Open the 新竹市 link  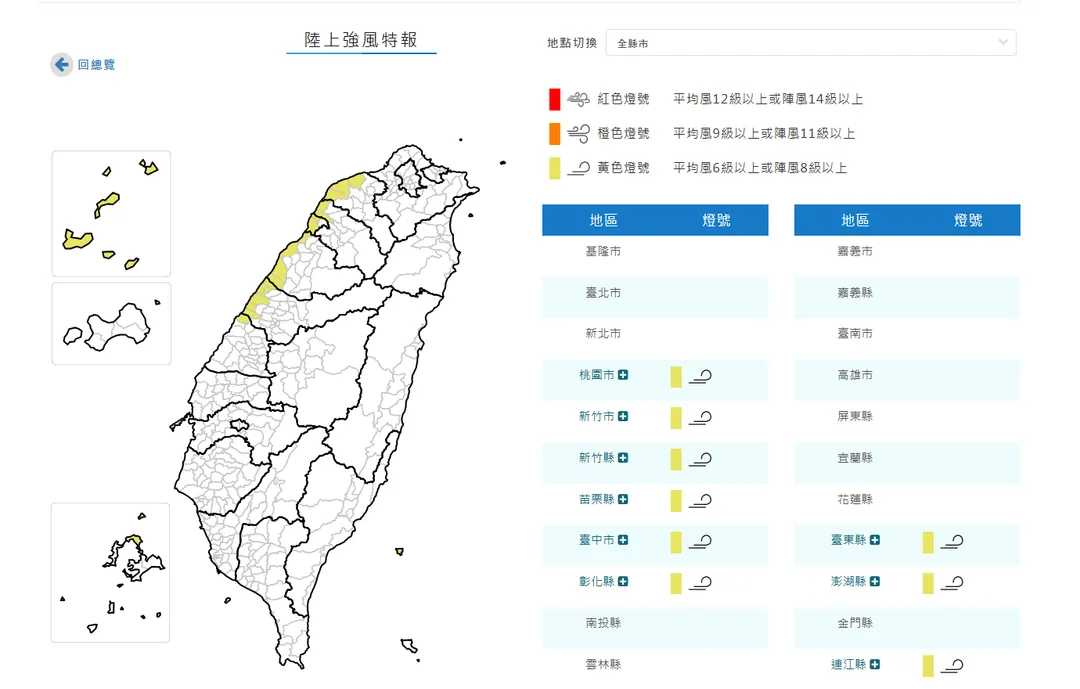(596, 416)
